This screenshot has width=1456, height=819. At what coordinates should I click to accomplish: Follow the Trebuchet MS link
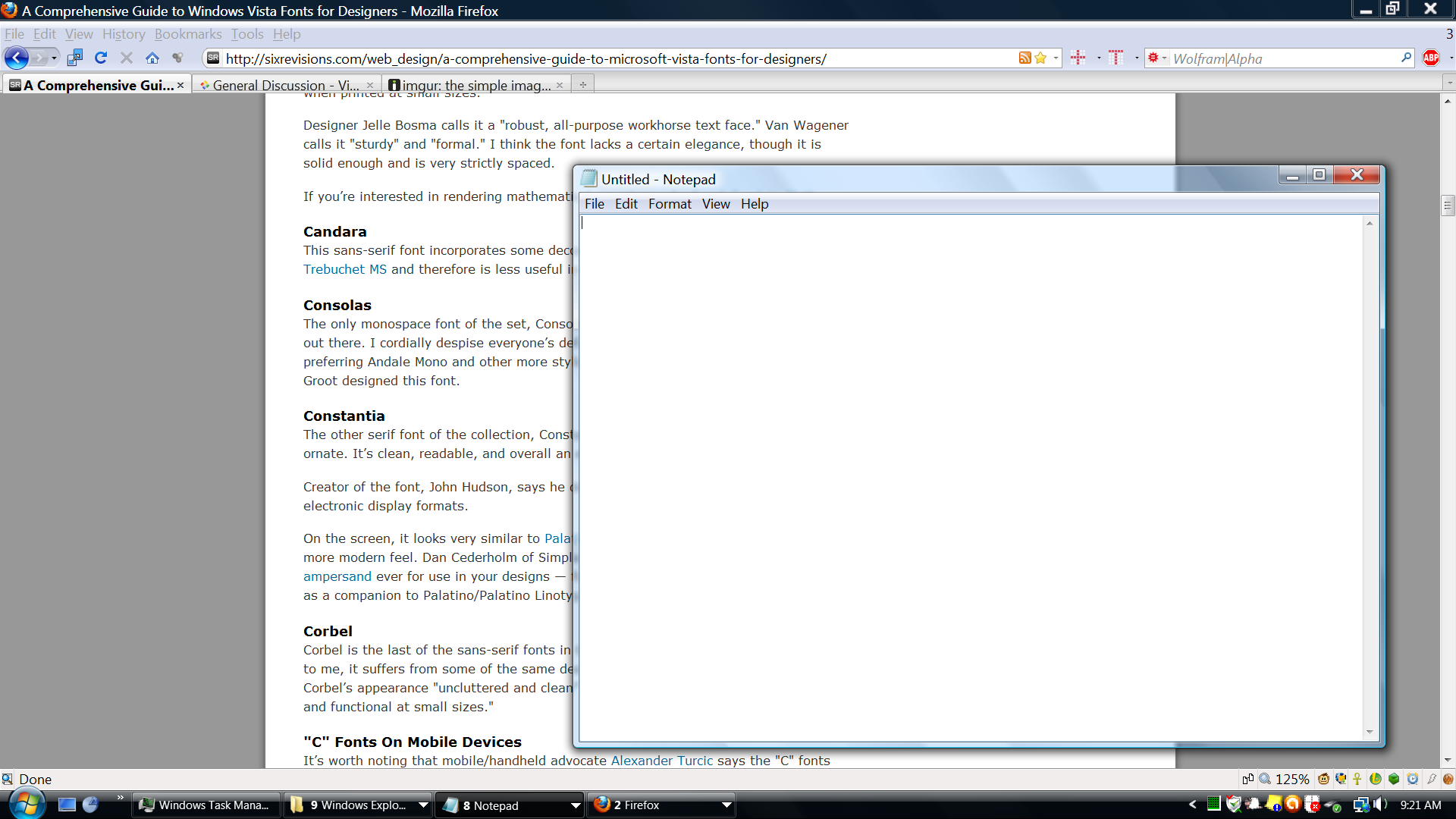point(345,269)
